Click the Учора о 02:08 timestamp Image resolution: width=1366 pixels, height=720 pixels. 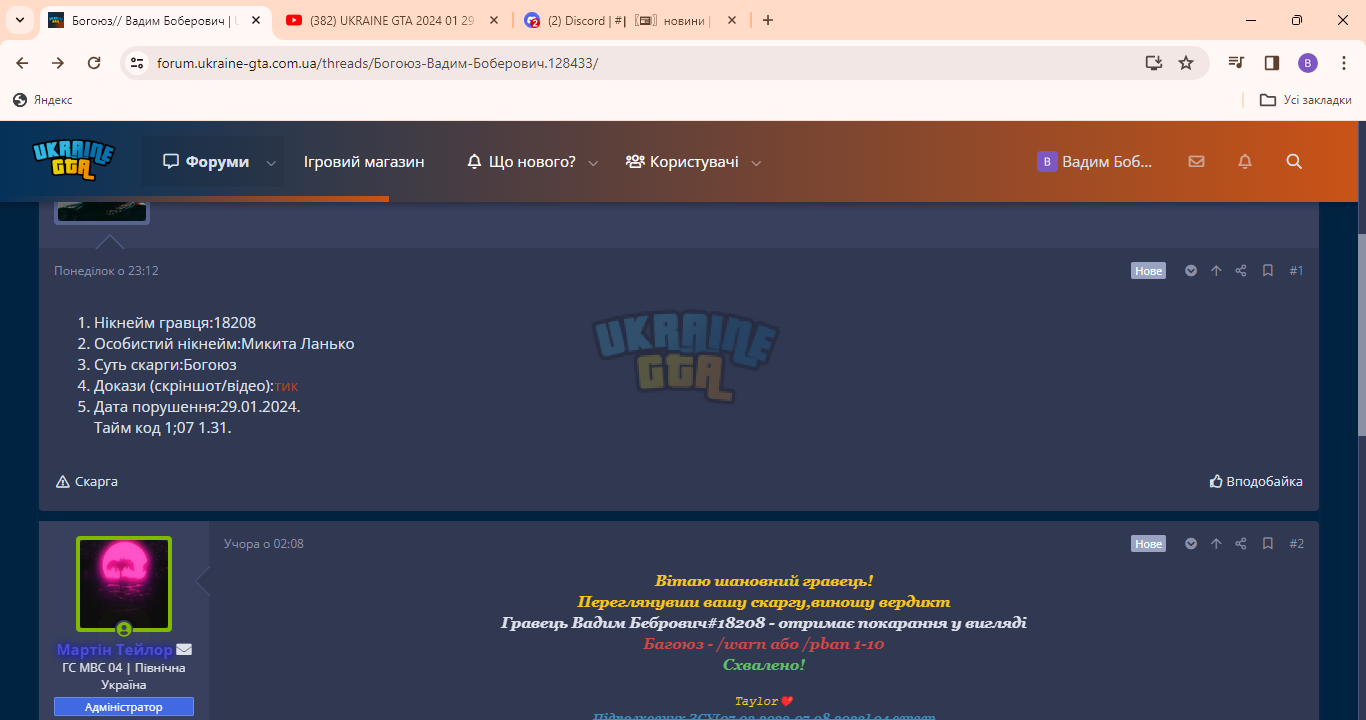264,544
